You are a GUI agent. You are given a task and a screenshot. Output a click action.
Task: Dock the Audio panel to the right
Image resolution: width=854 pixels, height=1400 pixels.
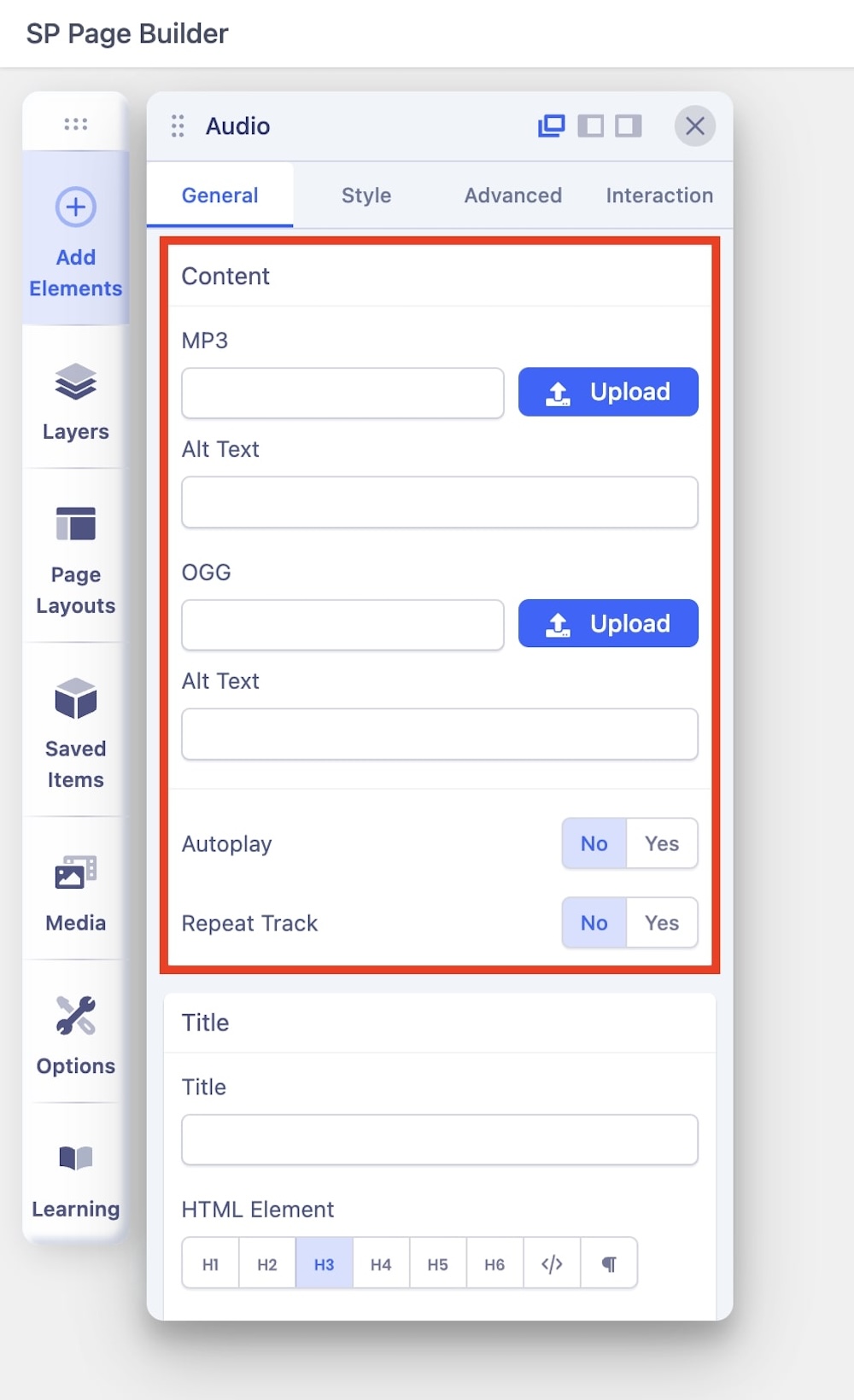coord(629,126)
